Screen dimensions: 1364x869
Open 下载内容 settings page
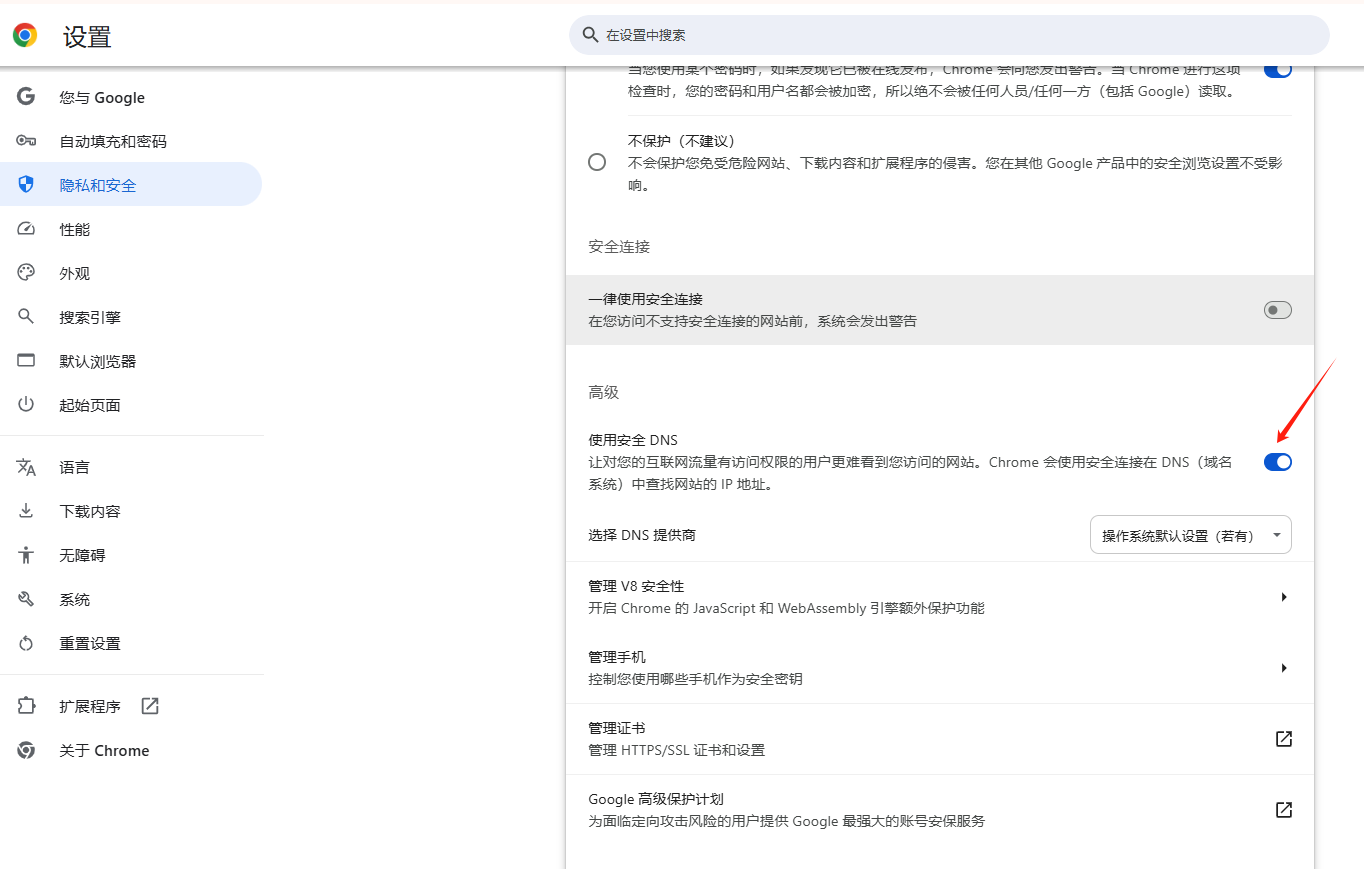pyautogui.click(x=131, y=511)
